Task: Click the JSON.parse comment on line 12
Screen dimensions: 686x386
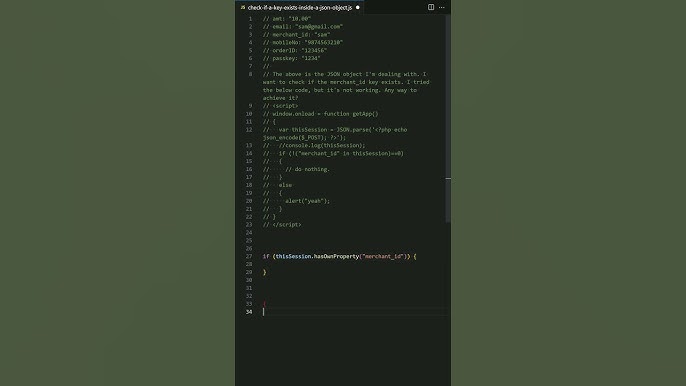Action: [x=335, y=133]
